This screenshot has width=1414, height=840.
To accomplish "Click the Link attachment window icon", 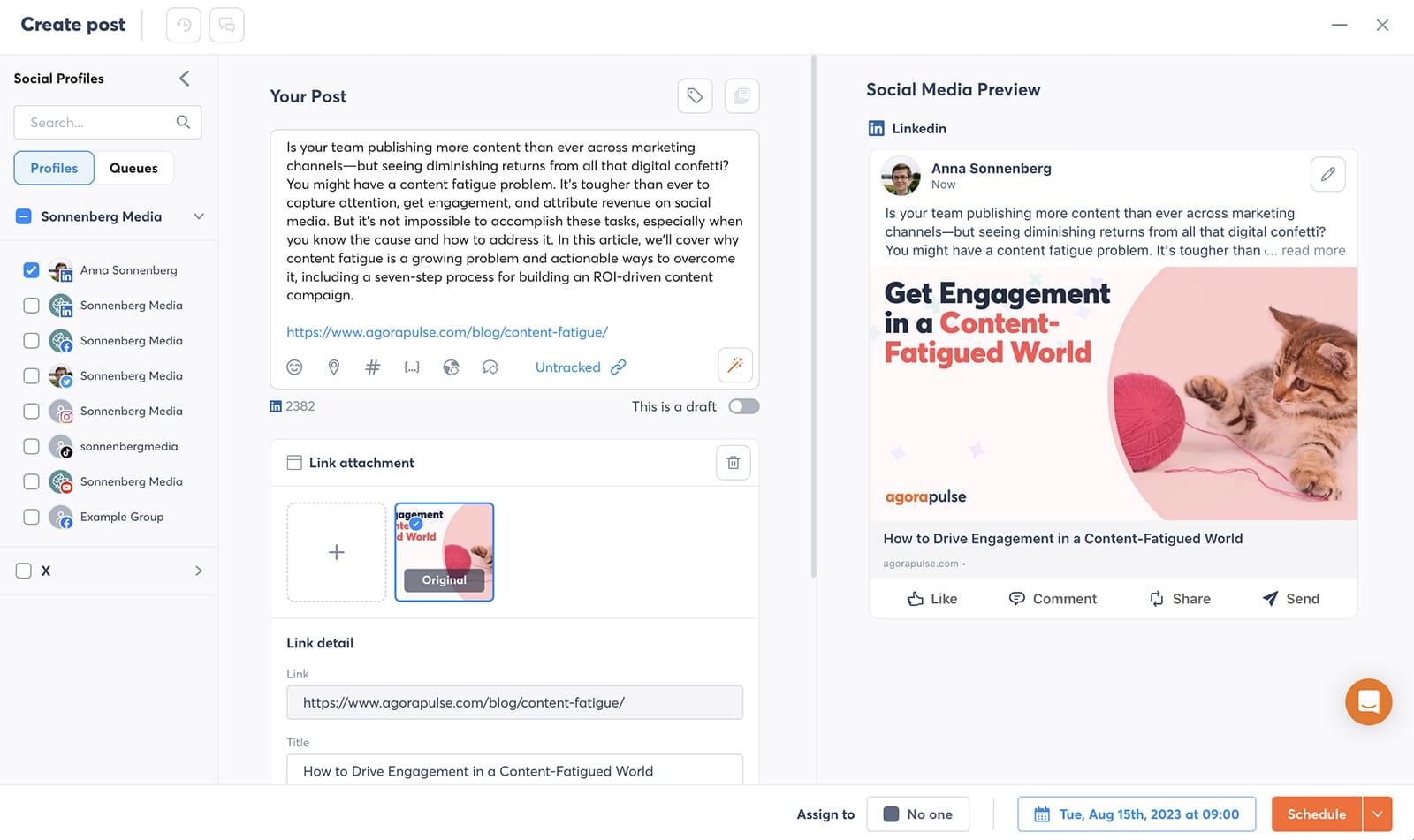I will 294,463.
